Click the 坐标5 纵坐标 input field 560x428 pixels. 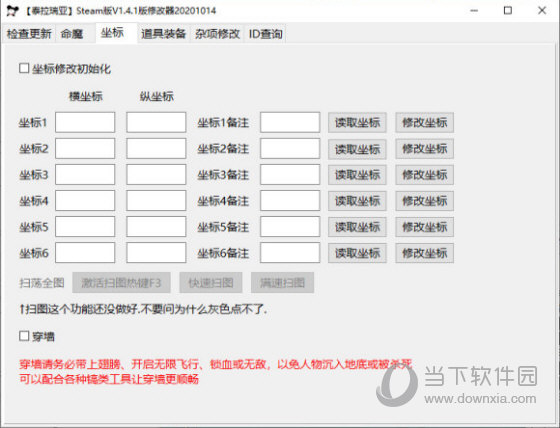[156, 227]
